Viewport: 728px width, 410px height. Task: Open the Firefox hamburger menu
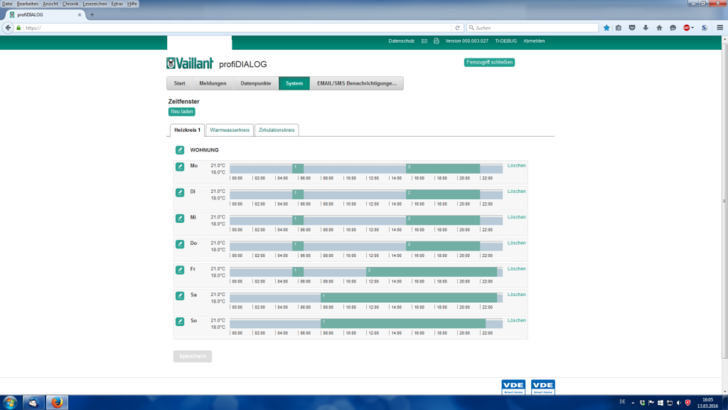(x=720, y=27)
